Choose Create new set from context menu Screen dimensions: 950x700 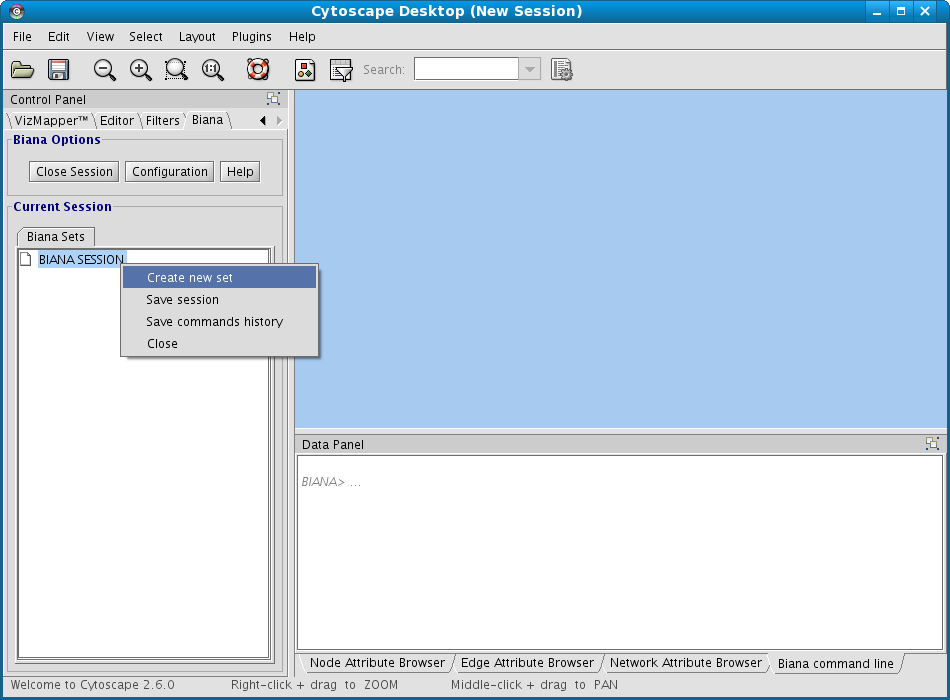190,278
